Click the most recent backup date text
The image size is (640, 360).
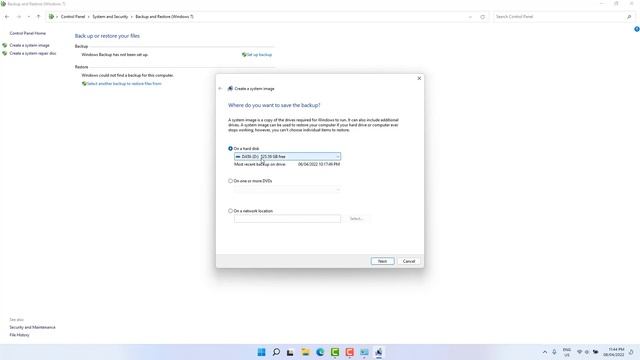point(319,164)
